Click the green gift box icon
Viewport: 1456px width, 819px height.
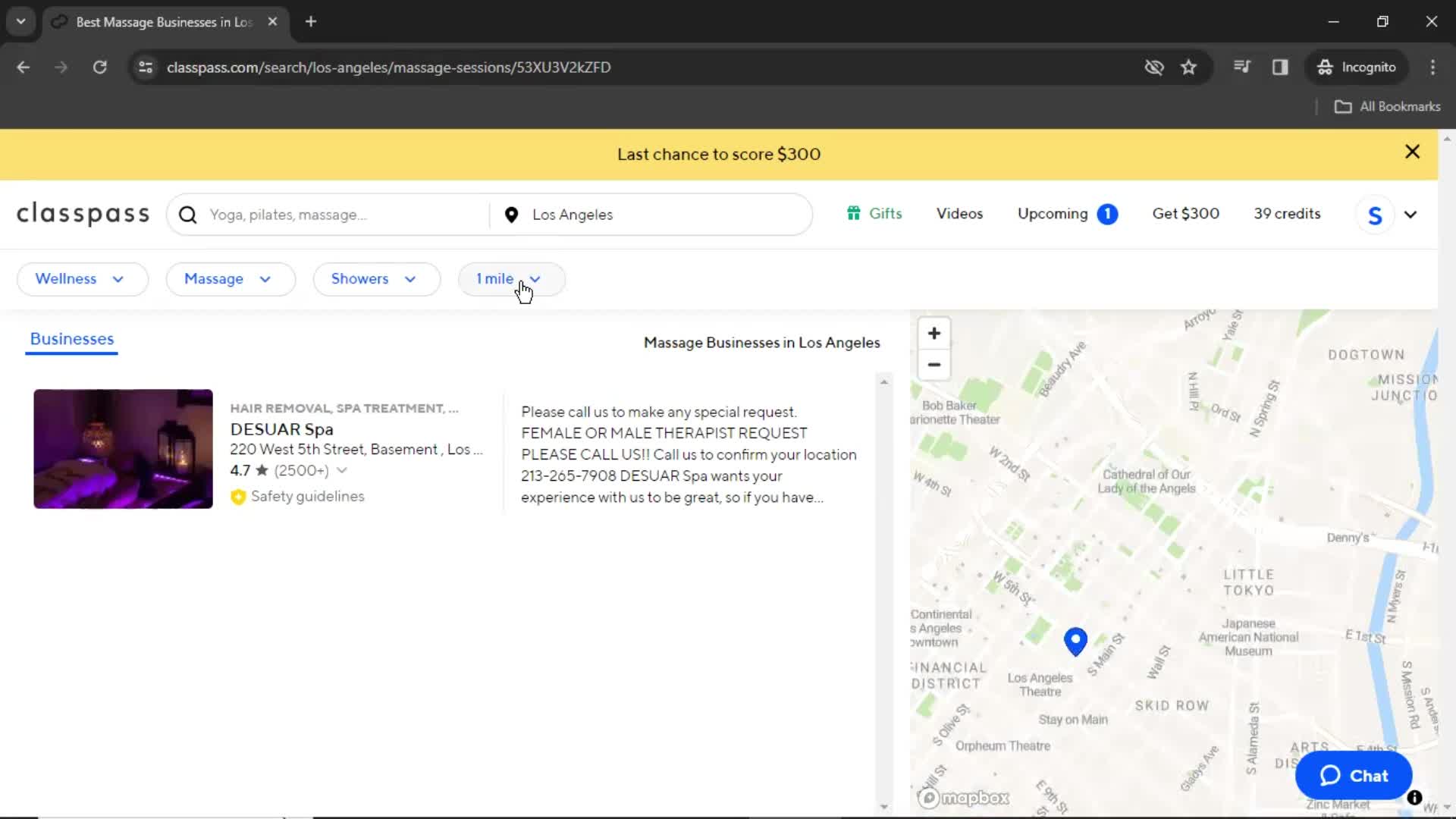854,214
